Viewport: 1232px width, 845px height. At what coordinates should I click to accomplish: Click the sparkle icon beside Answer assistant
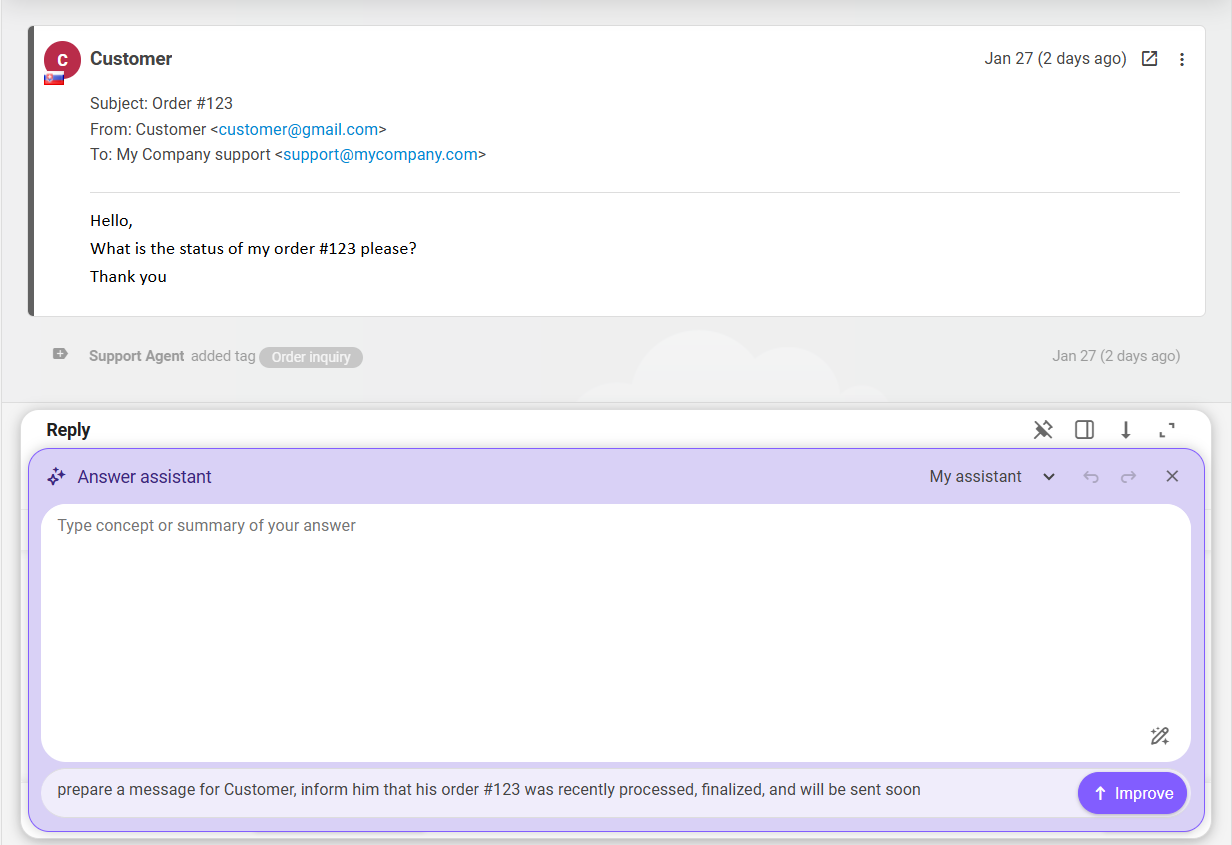click(57, 477)
